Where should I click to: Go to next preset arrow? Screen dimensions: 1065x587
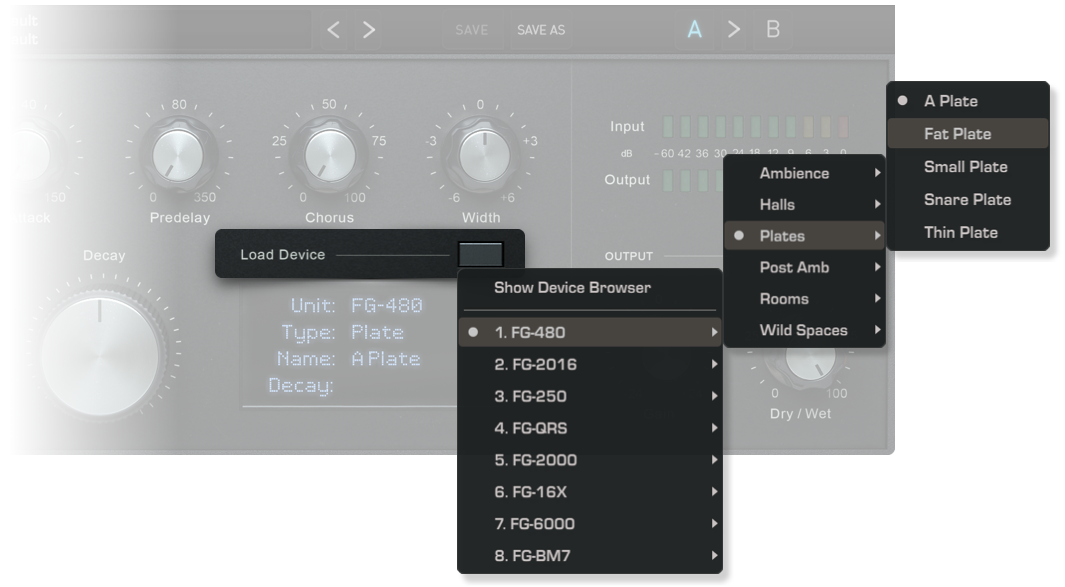369,30
